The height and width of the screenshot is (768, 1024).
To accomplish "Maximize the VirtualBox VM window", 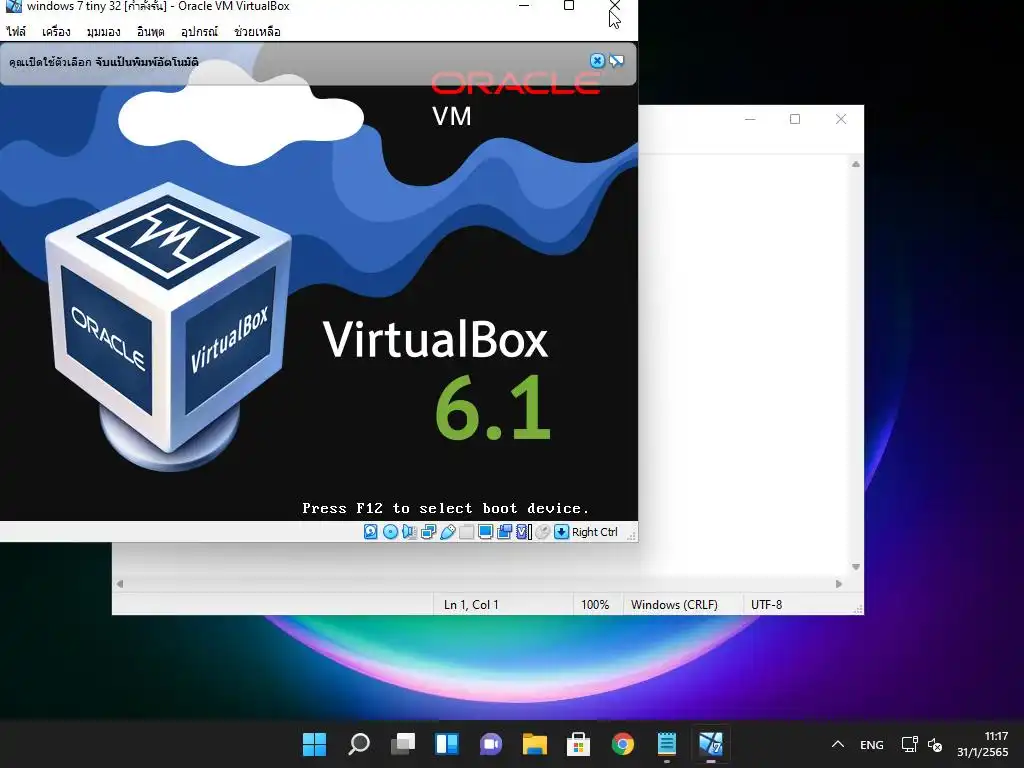I will [569, 6].
